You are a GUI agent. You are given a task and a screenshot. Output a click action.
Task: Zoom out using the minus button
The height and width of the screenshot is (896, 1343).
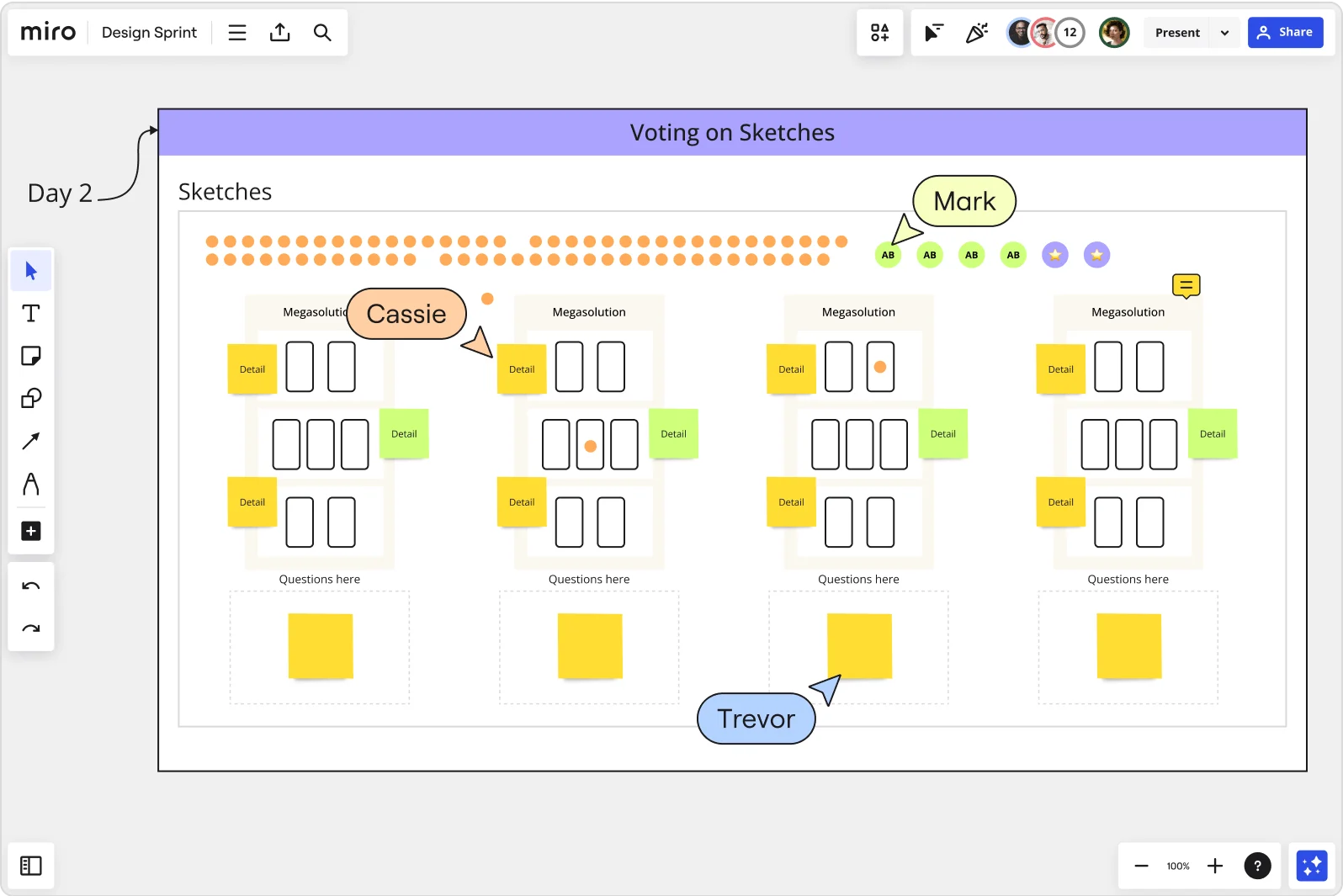point(1141,866)
